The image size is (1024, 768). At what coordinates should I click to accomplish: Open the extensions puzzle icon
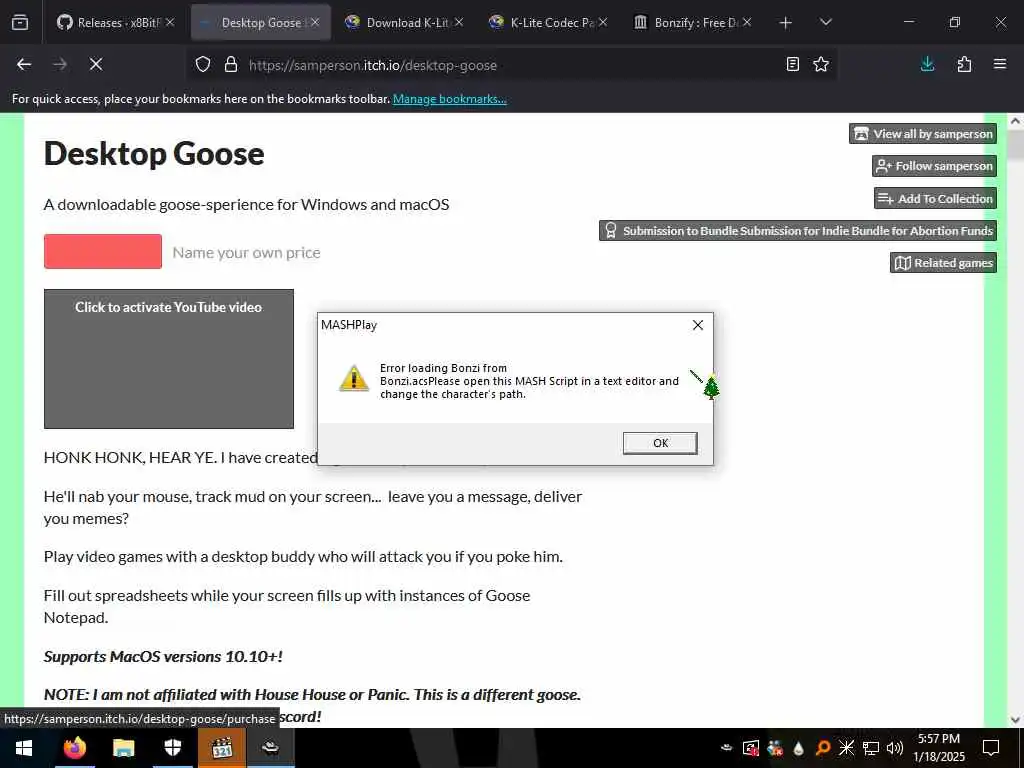(964, 64)
